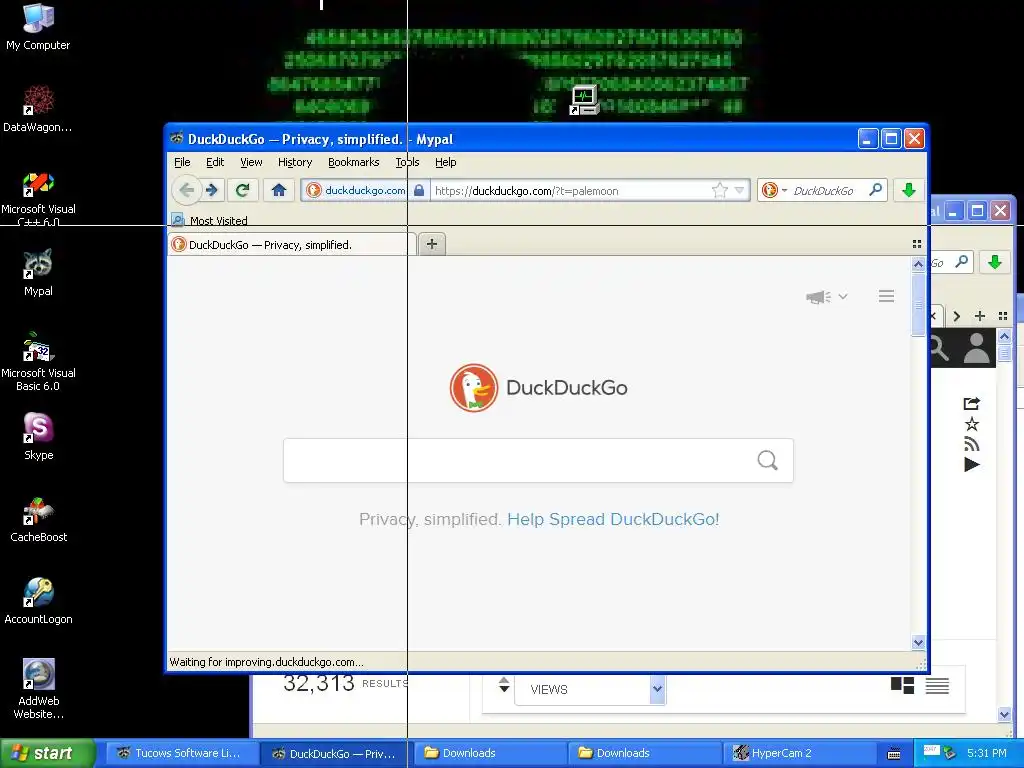
Task: Click the DuckDuckGo megaphone icon
Action: coord(818,297)
